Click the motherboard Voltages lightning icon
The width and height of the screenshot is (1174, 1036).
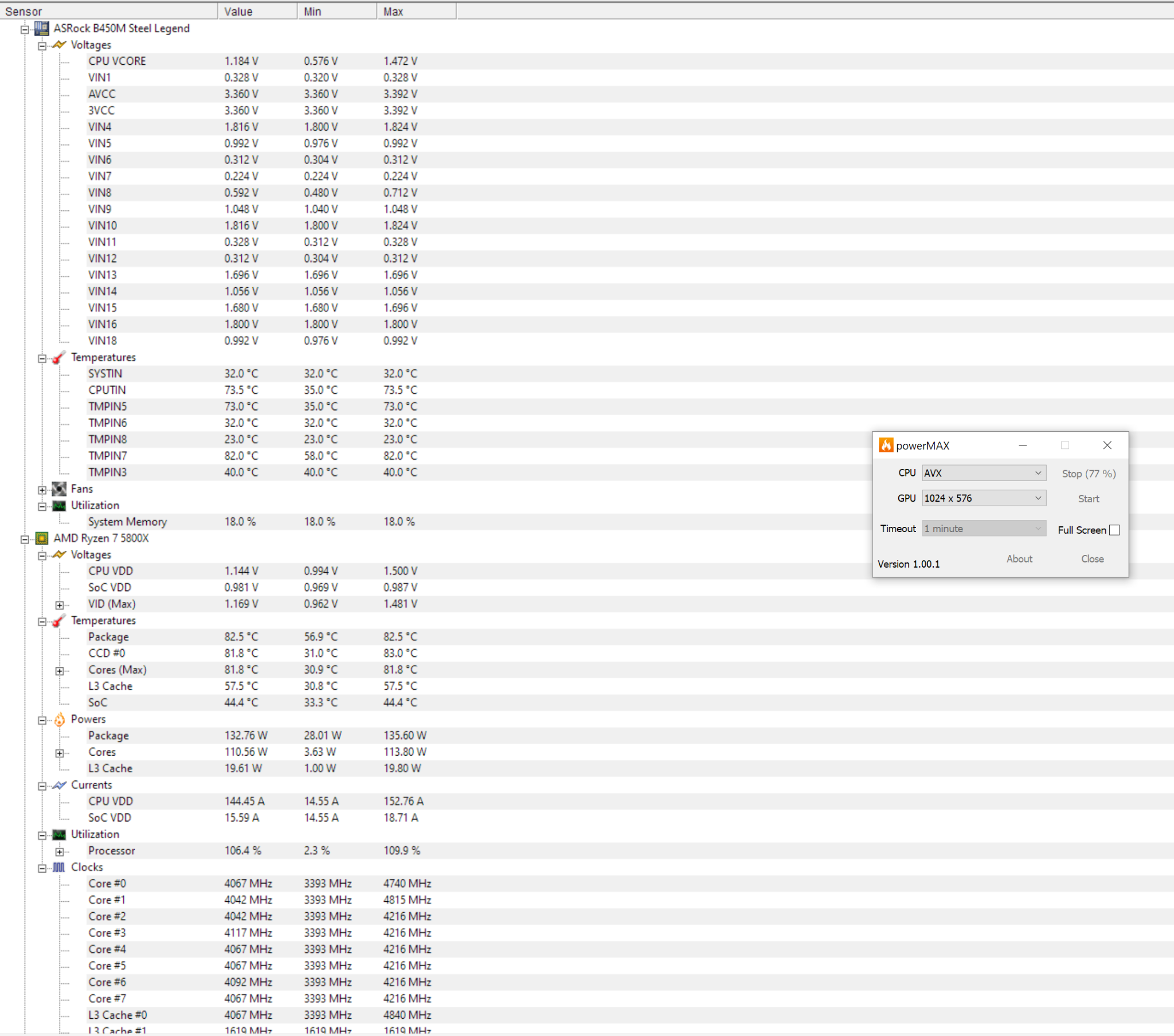(59, 45)
